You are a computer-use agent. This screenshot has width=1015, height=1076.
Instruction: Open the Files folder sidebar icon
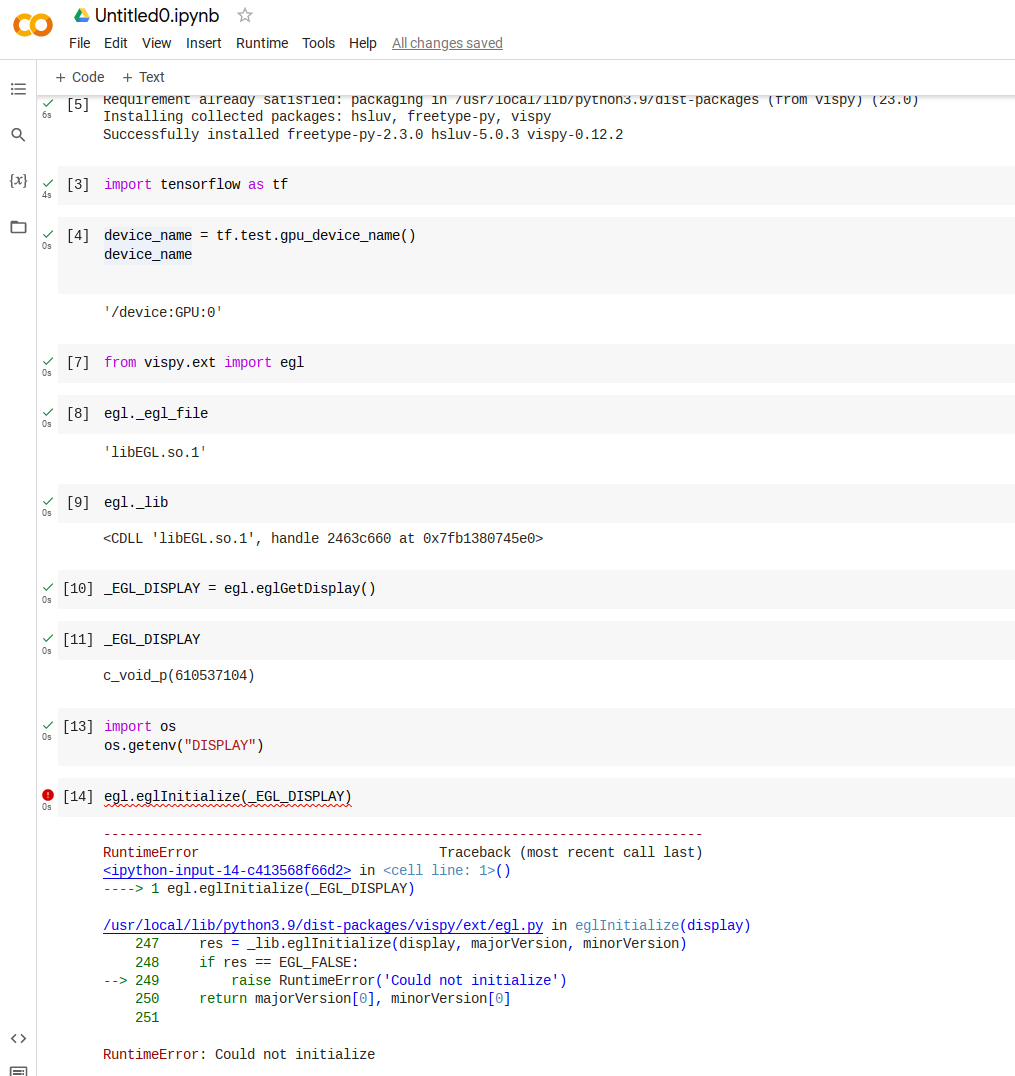[19, 227]
